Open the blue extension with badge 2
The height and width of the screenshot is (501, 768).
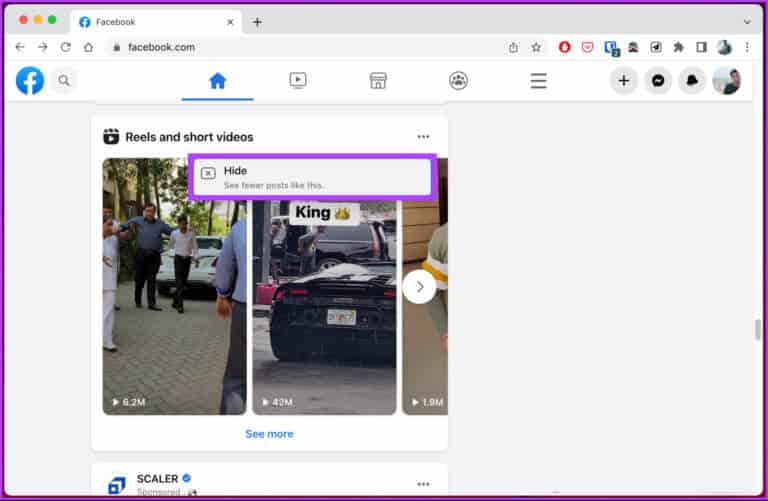pyautogui.click(x=611, y=48)
